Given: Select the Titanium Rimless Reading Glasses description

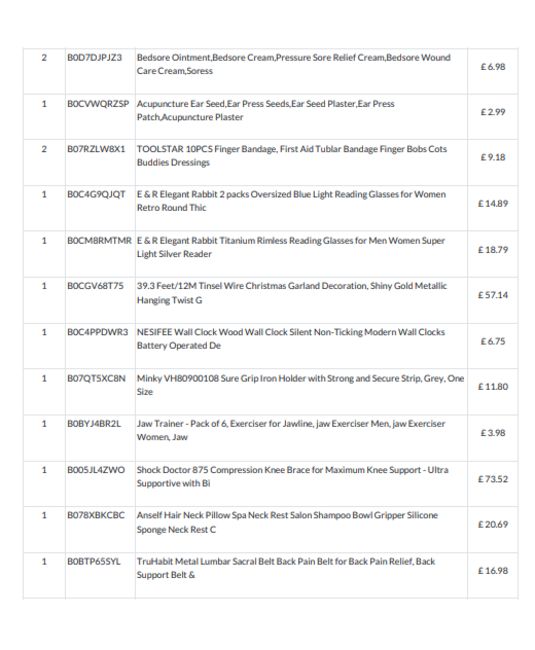Looking at the screenshot, I should tap(291, 247).
